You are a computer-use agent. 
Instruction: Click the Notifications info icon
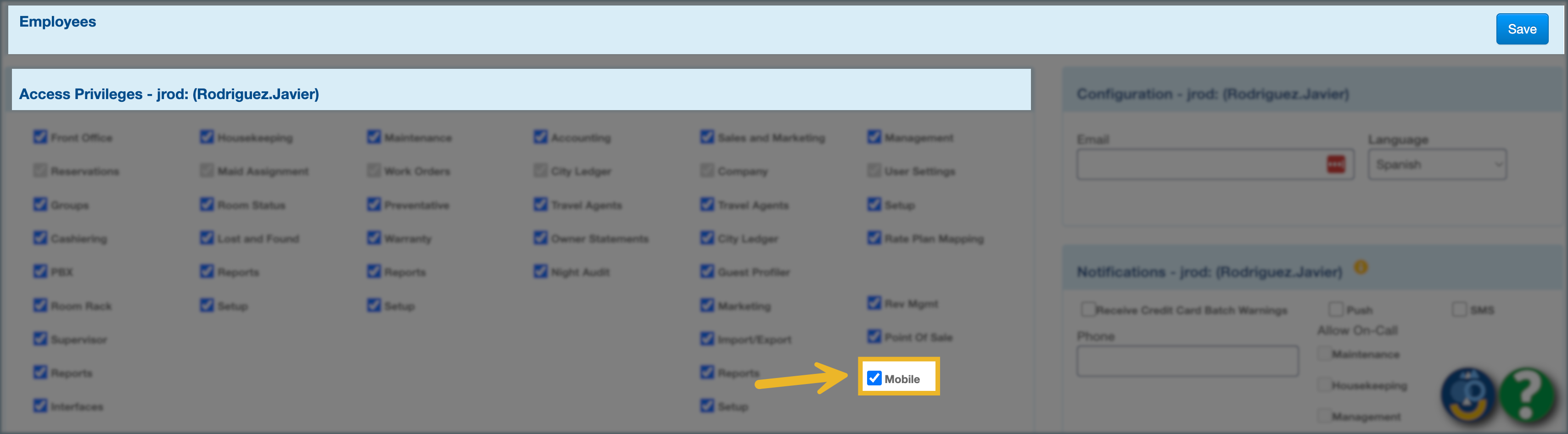(x=1361, y=267)
